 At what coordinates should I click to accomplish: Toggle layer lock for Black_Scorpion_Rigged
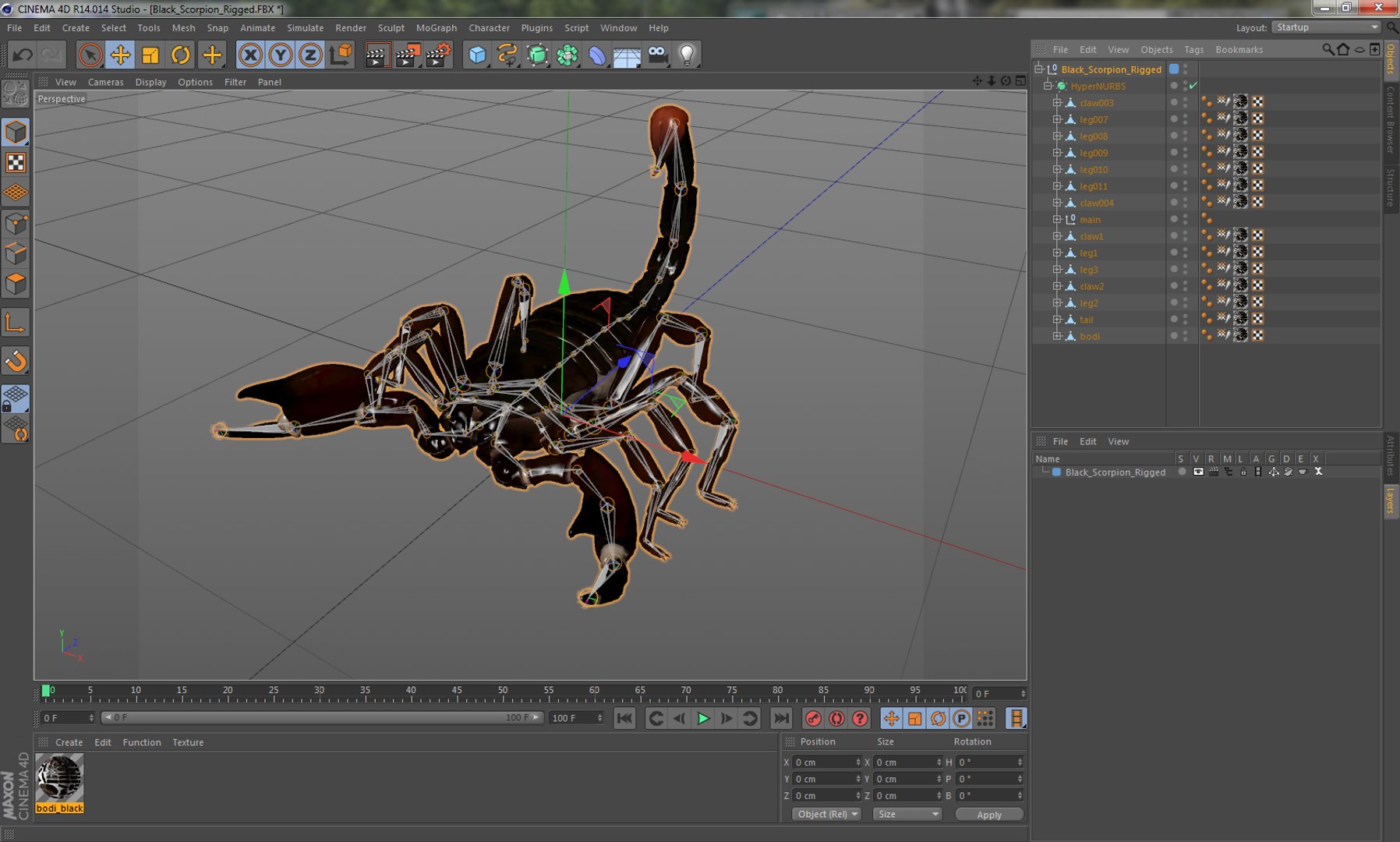pos(1243,472)
